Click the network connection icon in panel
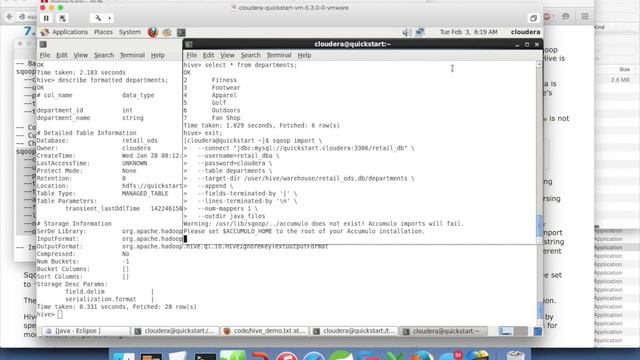640x360 pixels. click(420, 32)
